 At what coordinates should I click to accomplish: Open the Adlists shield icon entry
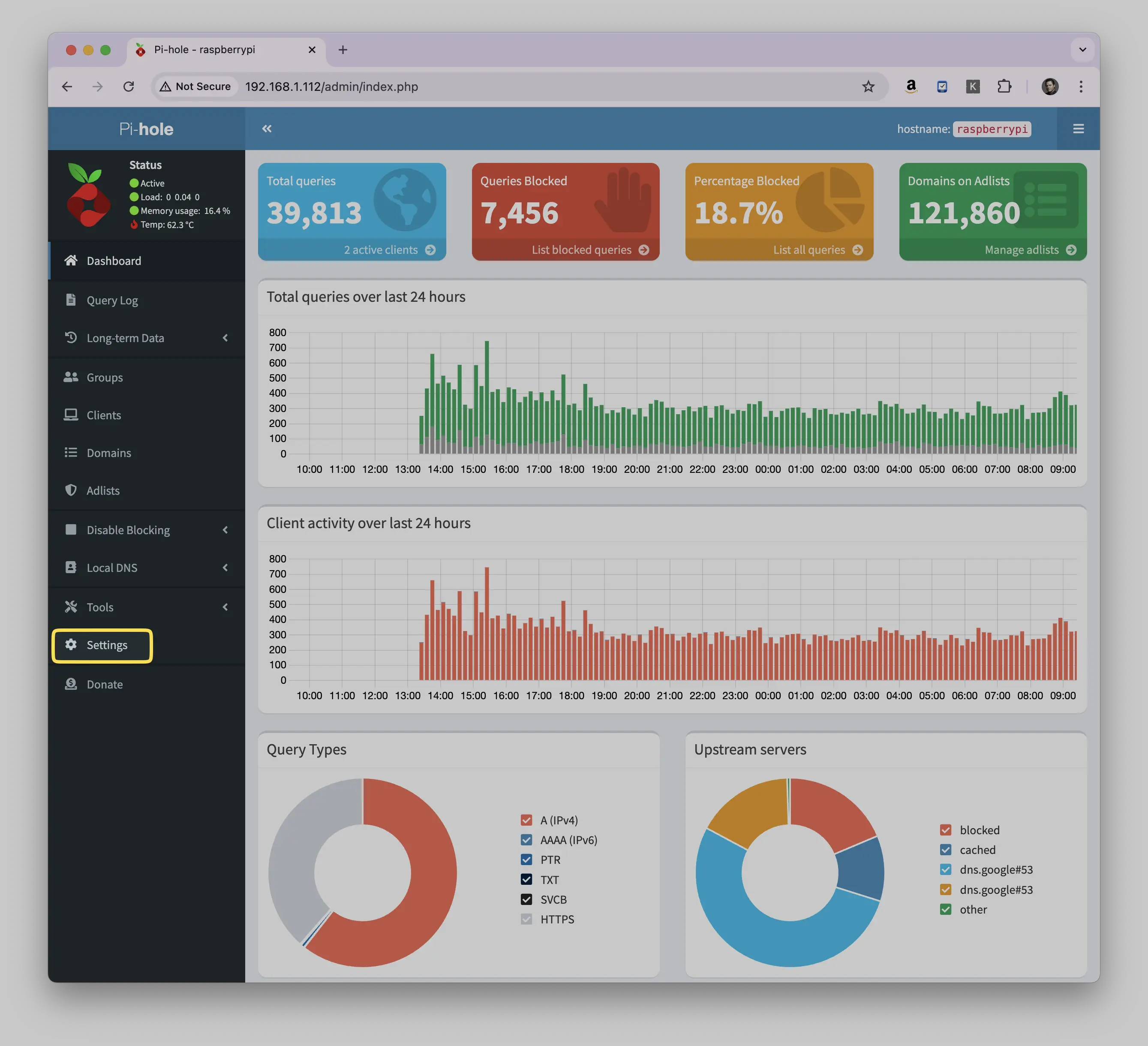(71, 490)
